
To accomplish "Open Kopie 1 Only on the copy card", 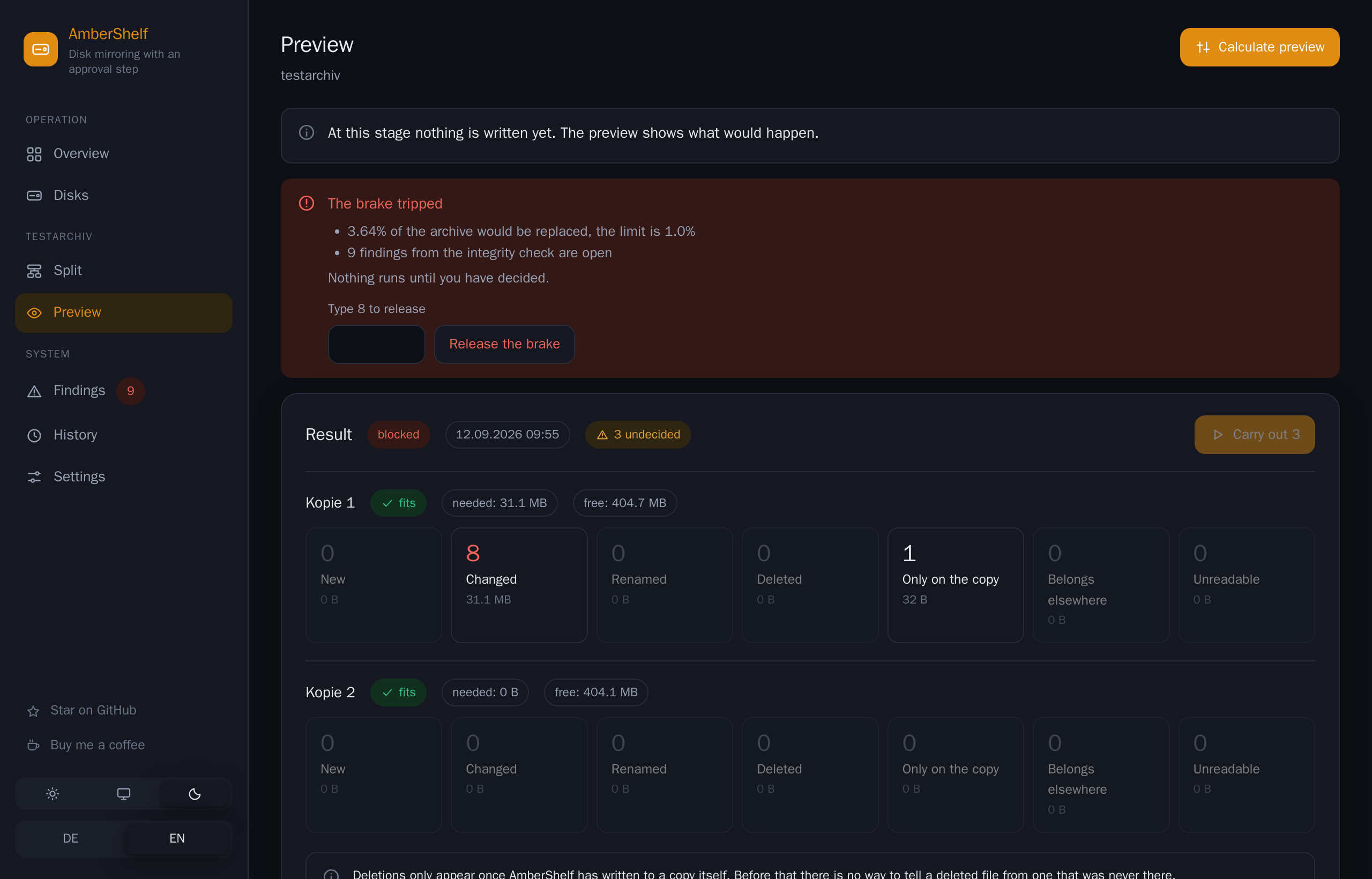I will coord(956,586).
